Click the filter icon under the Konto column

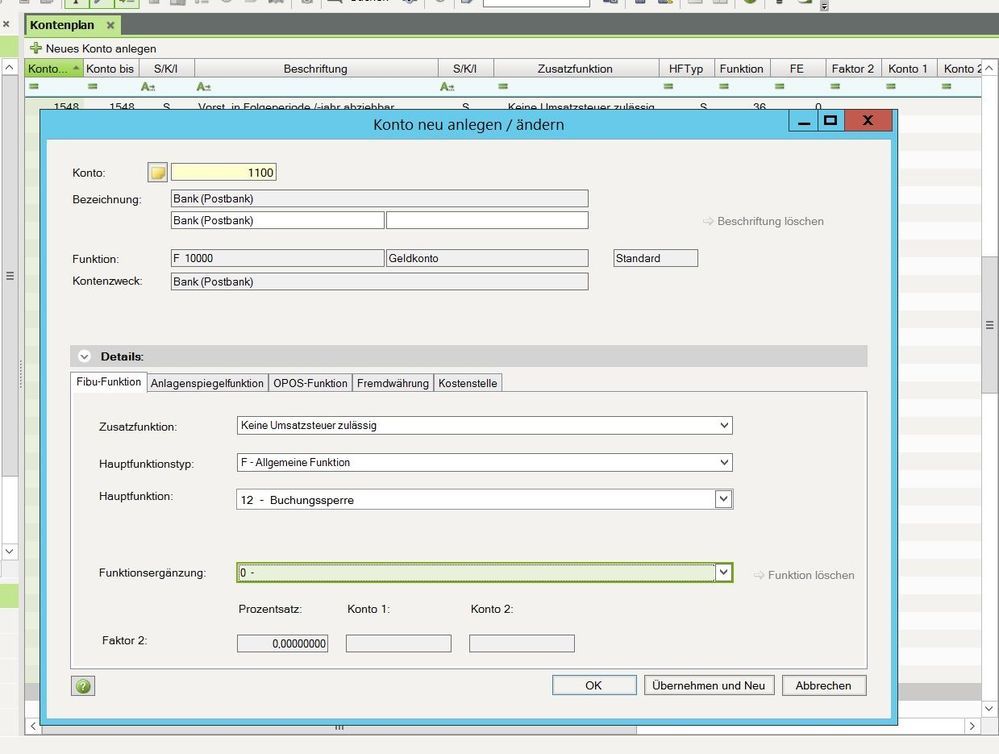pos(34,86)
